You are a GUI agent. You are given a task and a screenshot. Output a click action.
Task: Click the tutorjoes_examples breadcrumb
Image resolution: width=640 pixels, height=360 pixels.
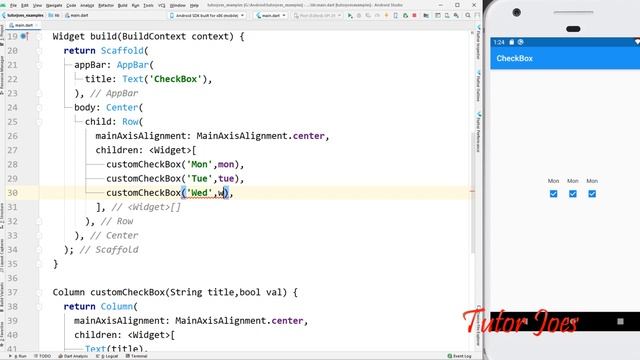click(x=23, y=16)
